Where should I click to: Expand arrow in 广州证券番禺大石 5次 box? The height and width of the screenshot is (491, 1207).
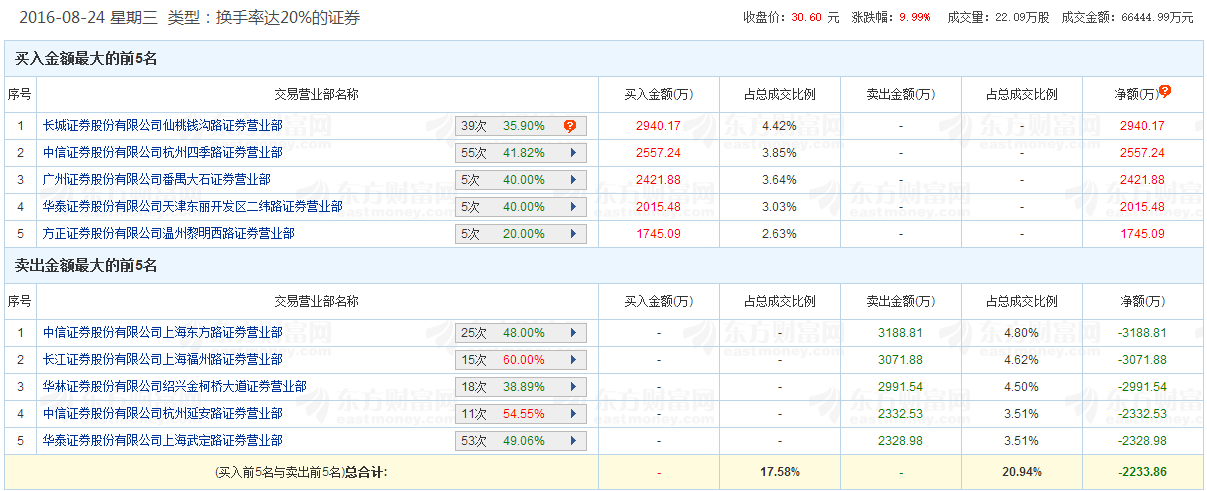(x=573, y=180)
